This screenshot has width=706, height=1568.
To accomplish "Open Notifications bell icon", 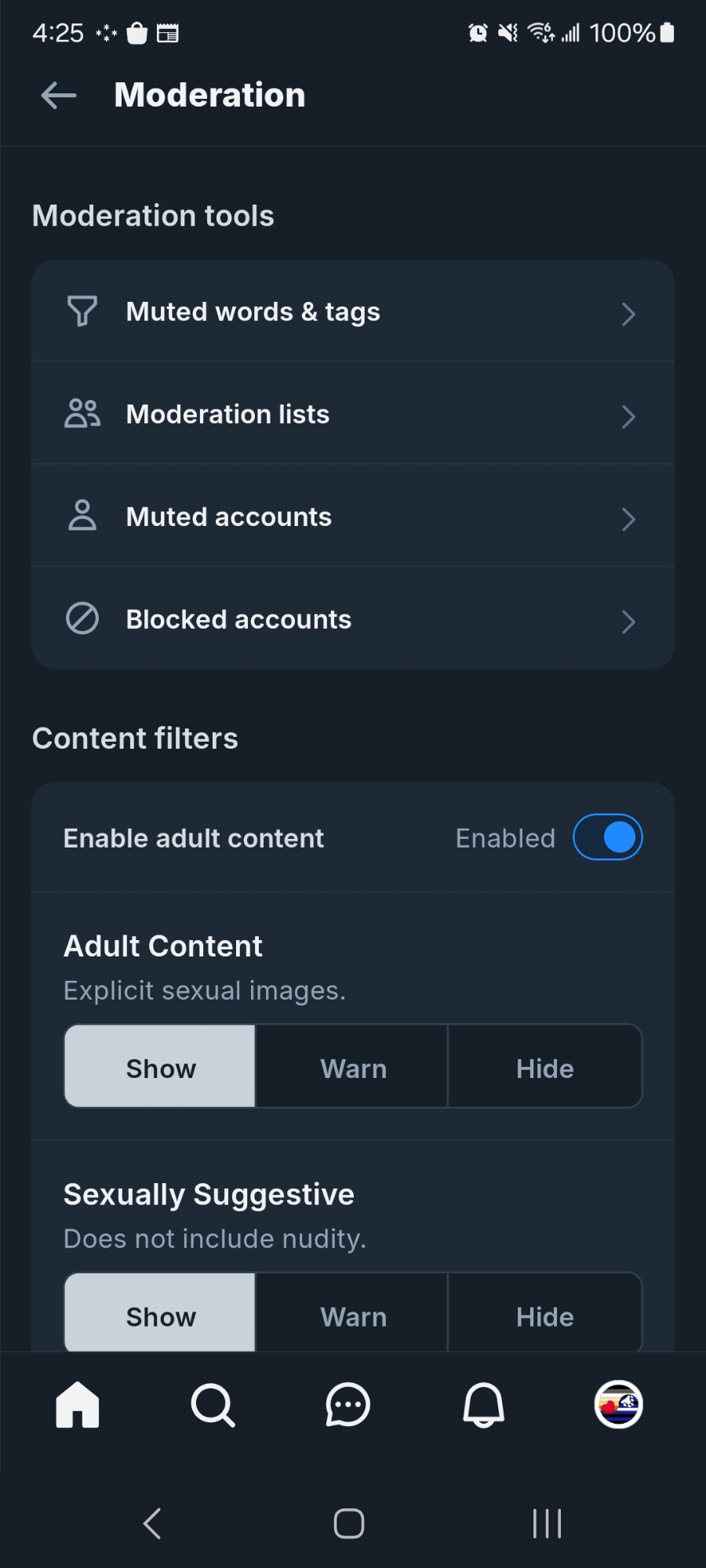I will [x=483, y=1405].
